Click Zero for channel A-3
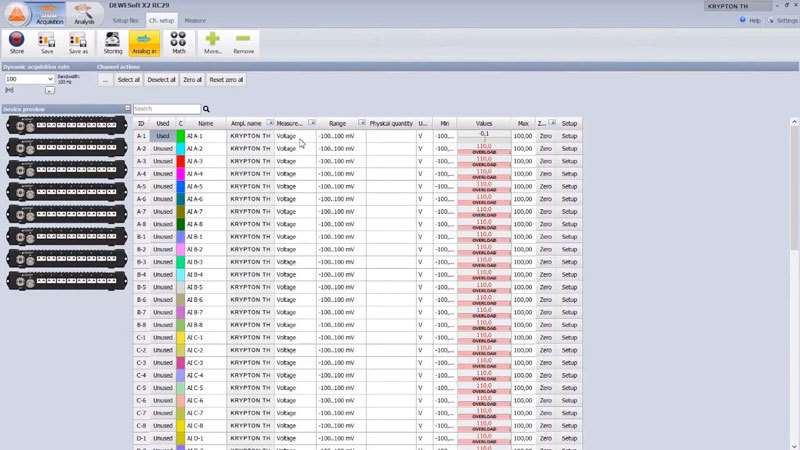The image size is (800, 450). [x=545, y=161]
